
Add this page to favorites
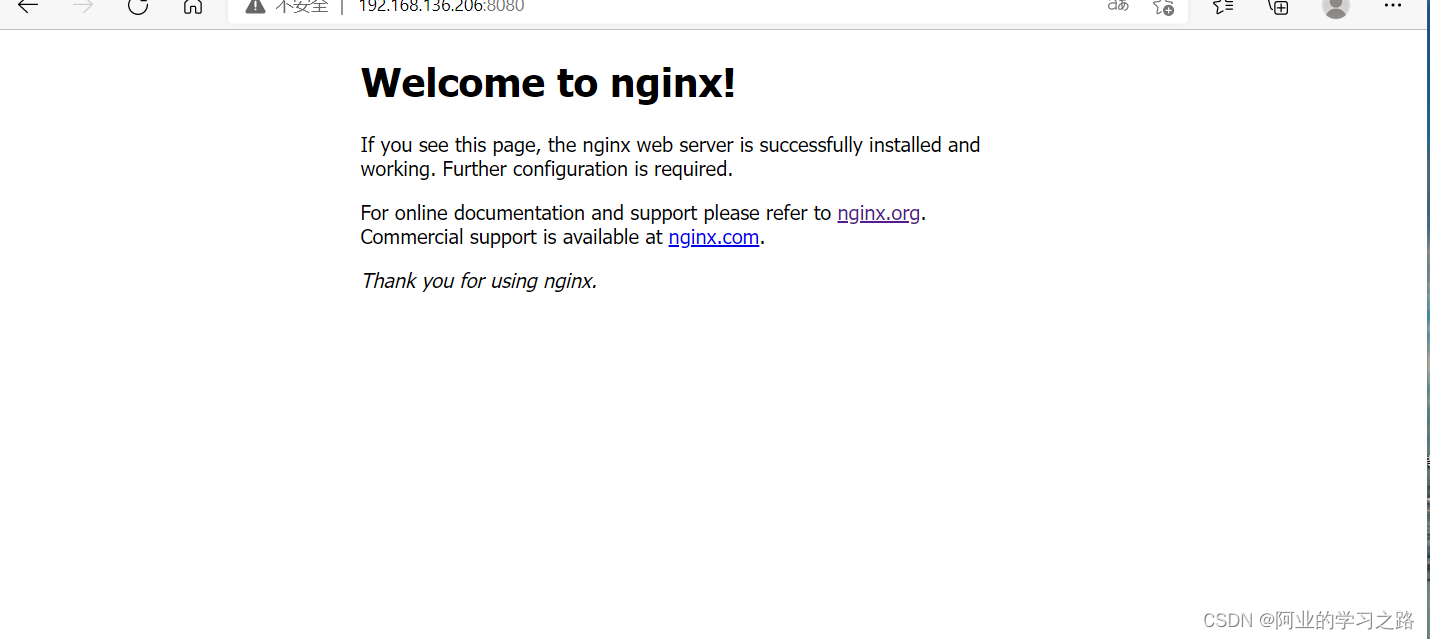pos(1163,6)
